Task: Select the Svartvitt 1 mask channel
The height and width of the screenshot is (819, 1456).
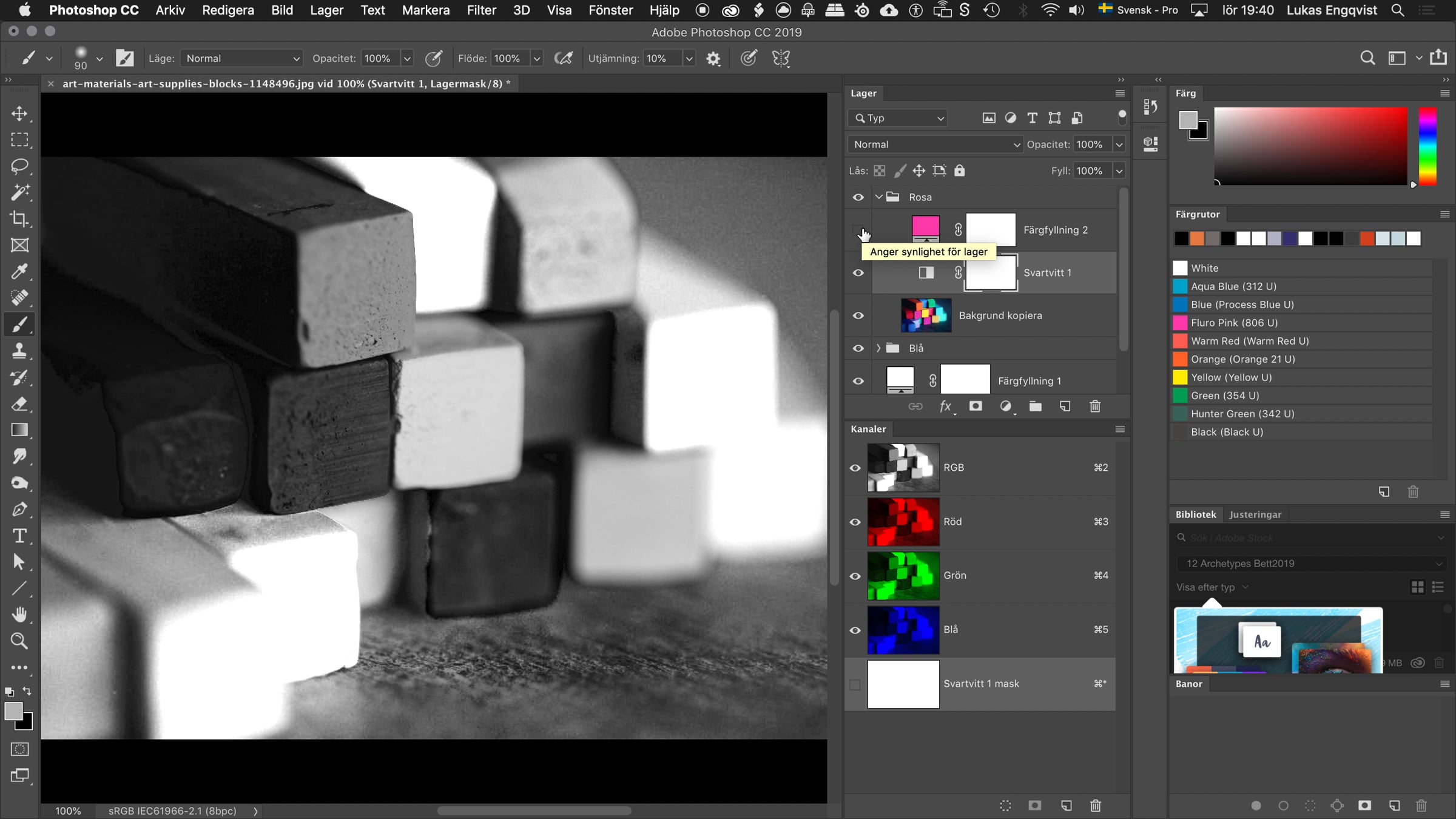Action: [x=980, y=684]
